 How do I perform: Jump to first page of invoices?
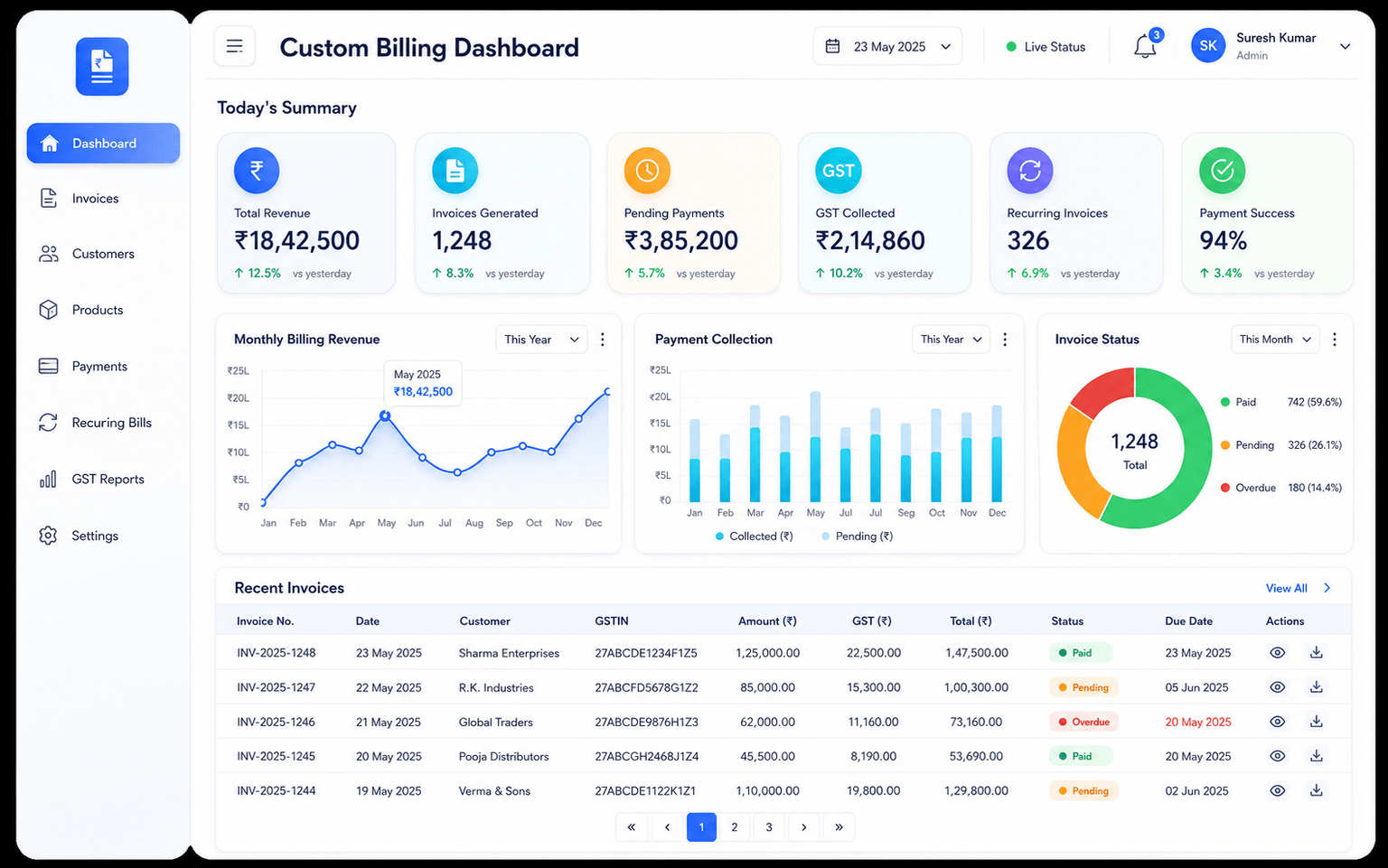tap(631, 827)
